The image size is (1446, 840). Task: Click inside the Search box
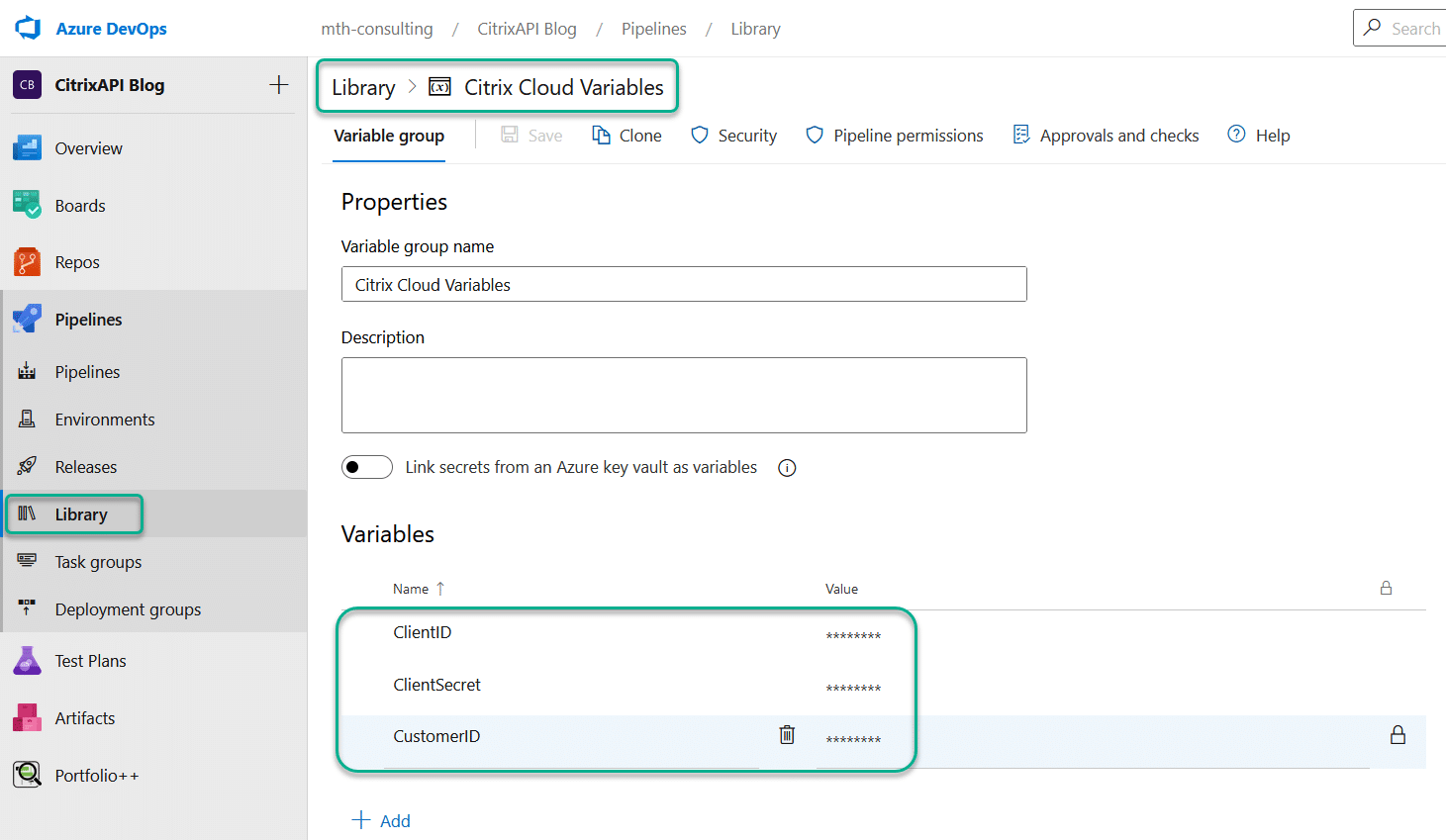click(1399, 28)
